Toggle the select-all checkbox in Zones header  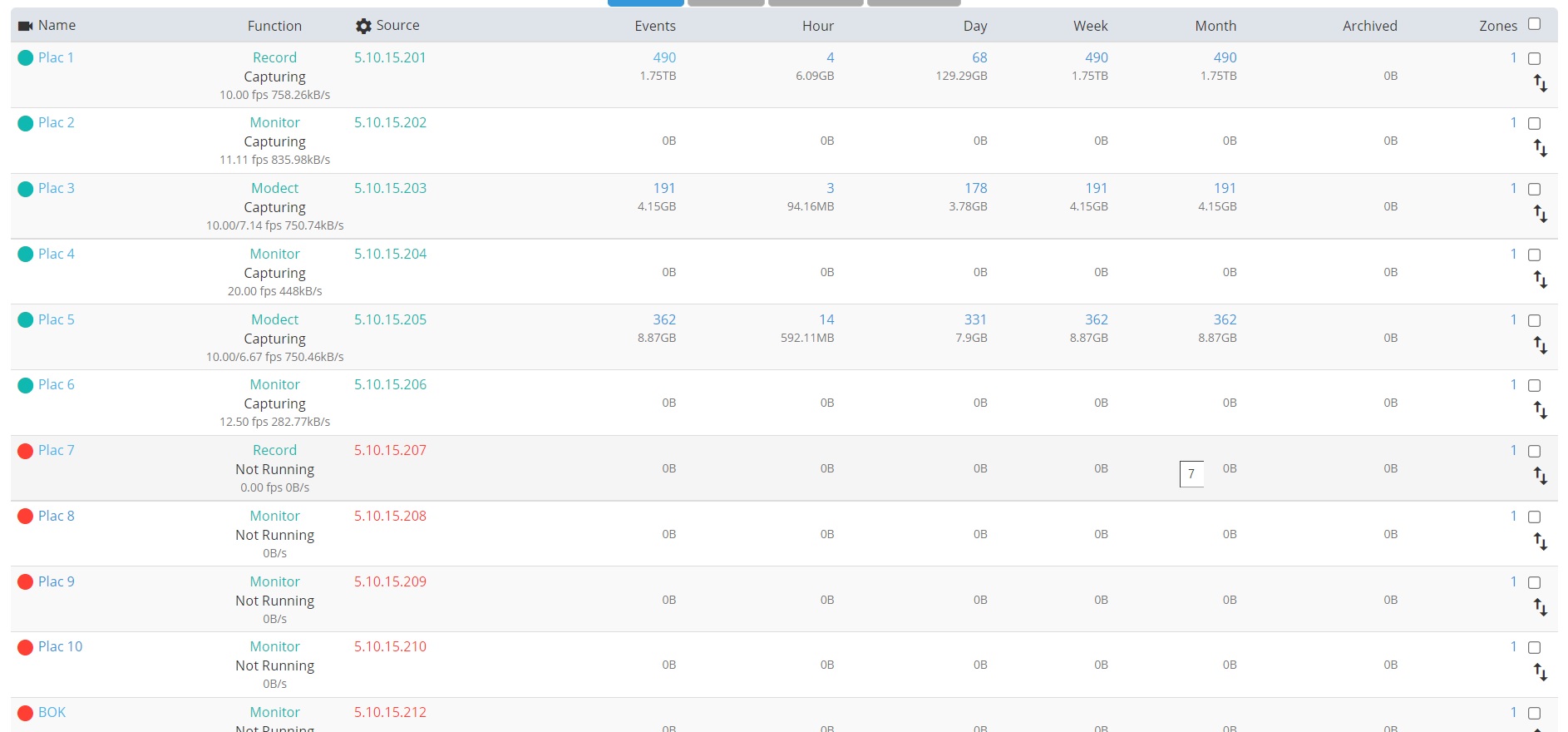1535,24
